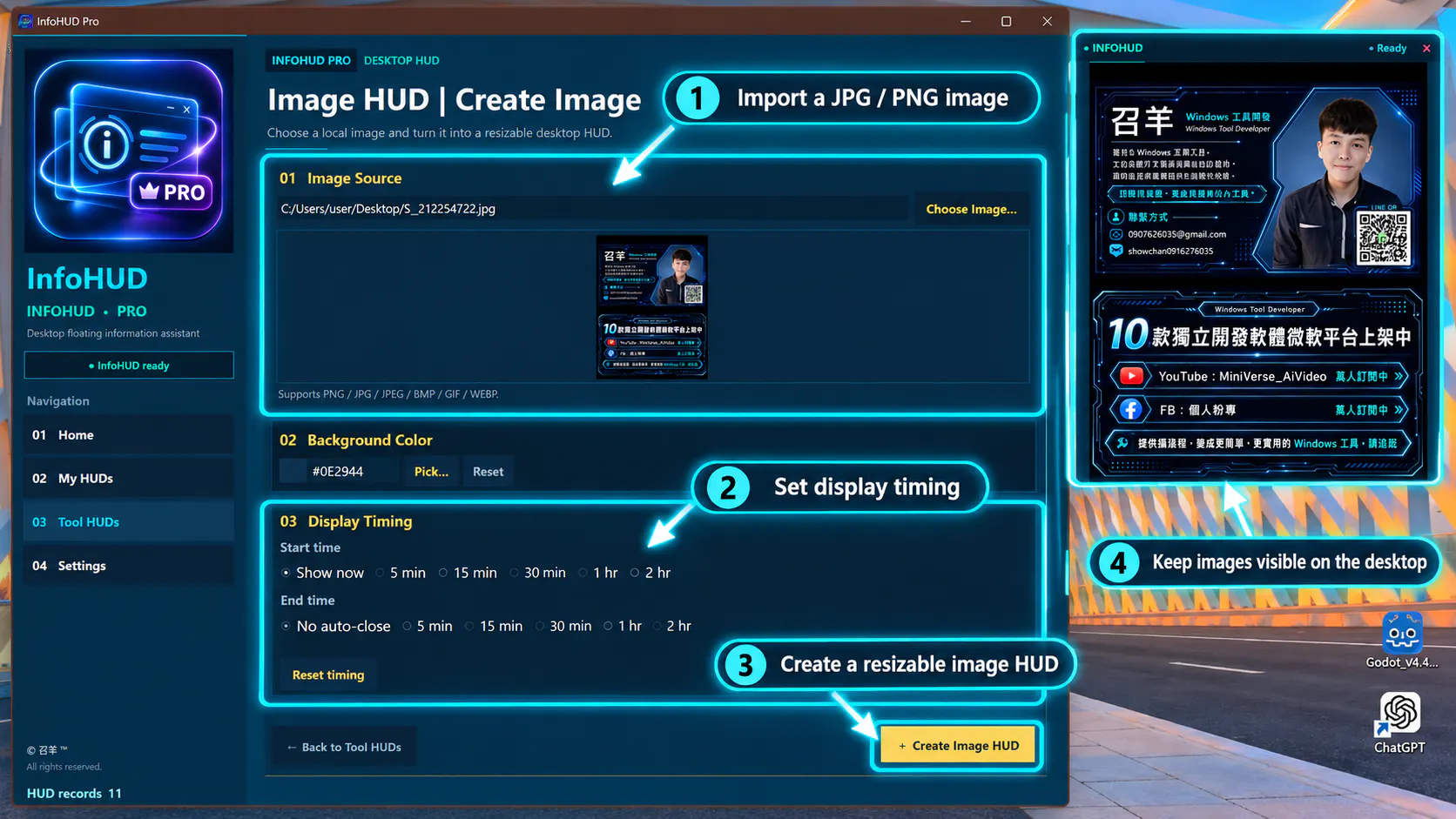1456x819 pixels.
Task: Click HUD records 11 text
Action: [74, 793]
